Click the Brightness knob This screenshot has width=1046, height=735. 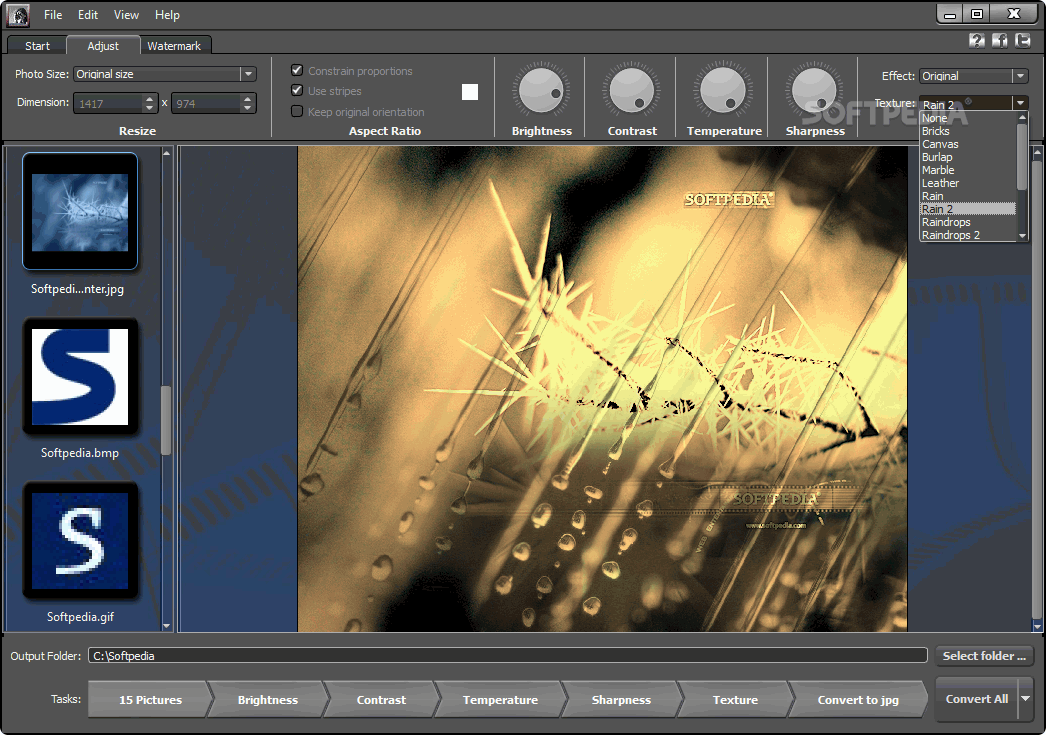pyautogui.click(x=541, y=91)
